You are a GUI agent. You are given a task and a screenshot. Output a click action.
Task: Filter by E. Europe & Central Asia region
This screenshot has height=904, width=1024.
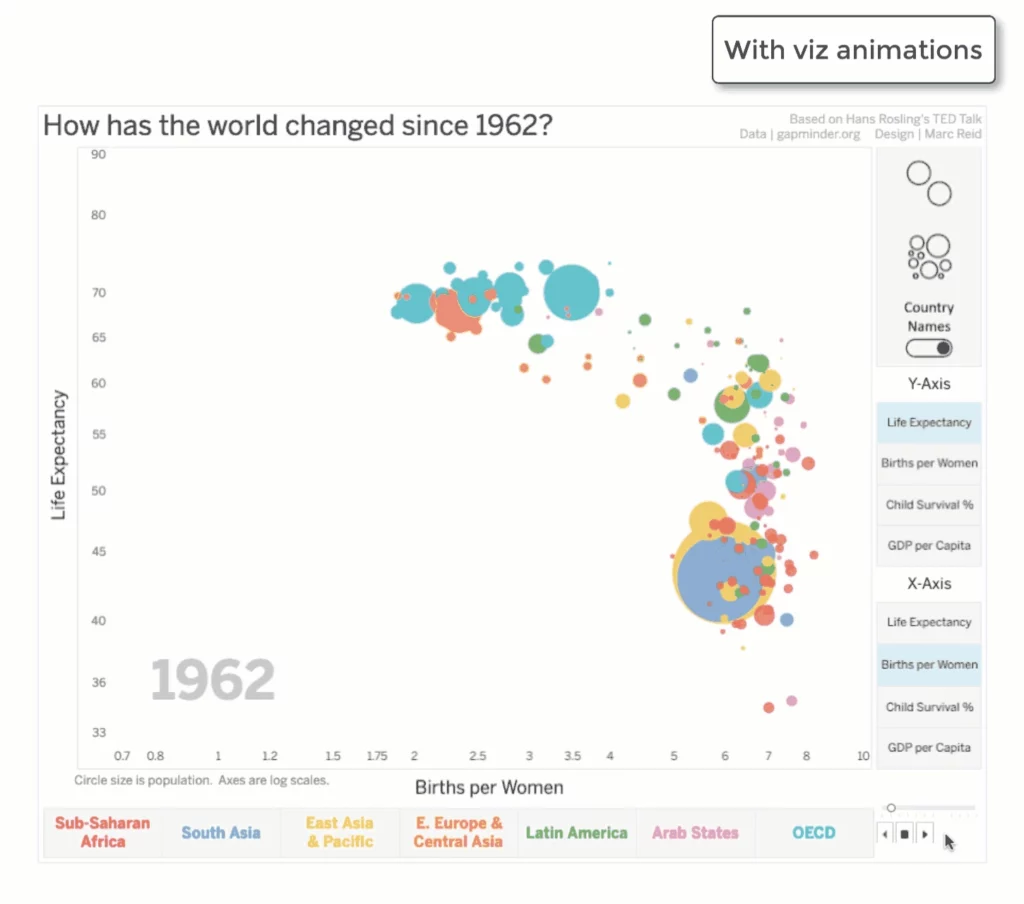tap(458, 832)
